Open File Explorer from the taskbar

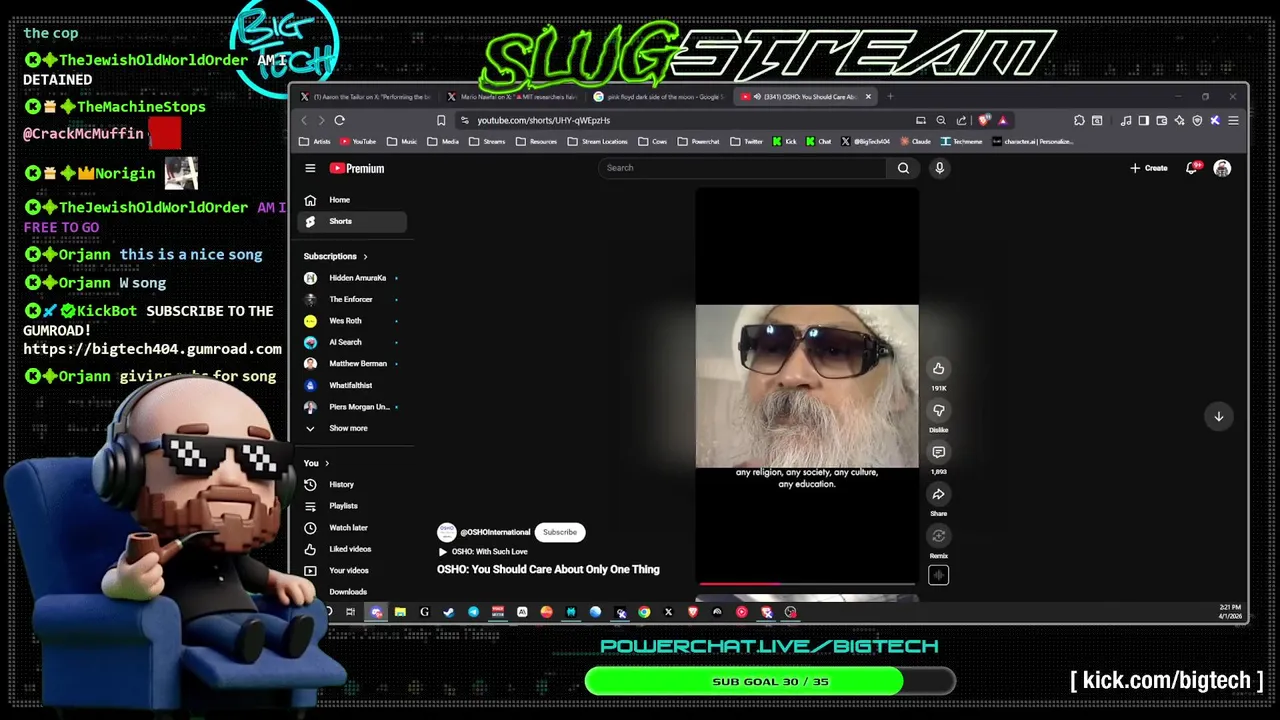400,612
